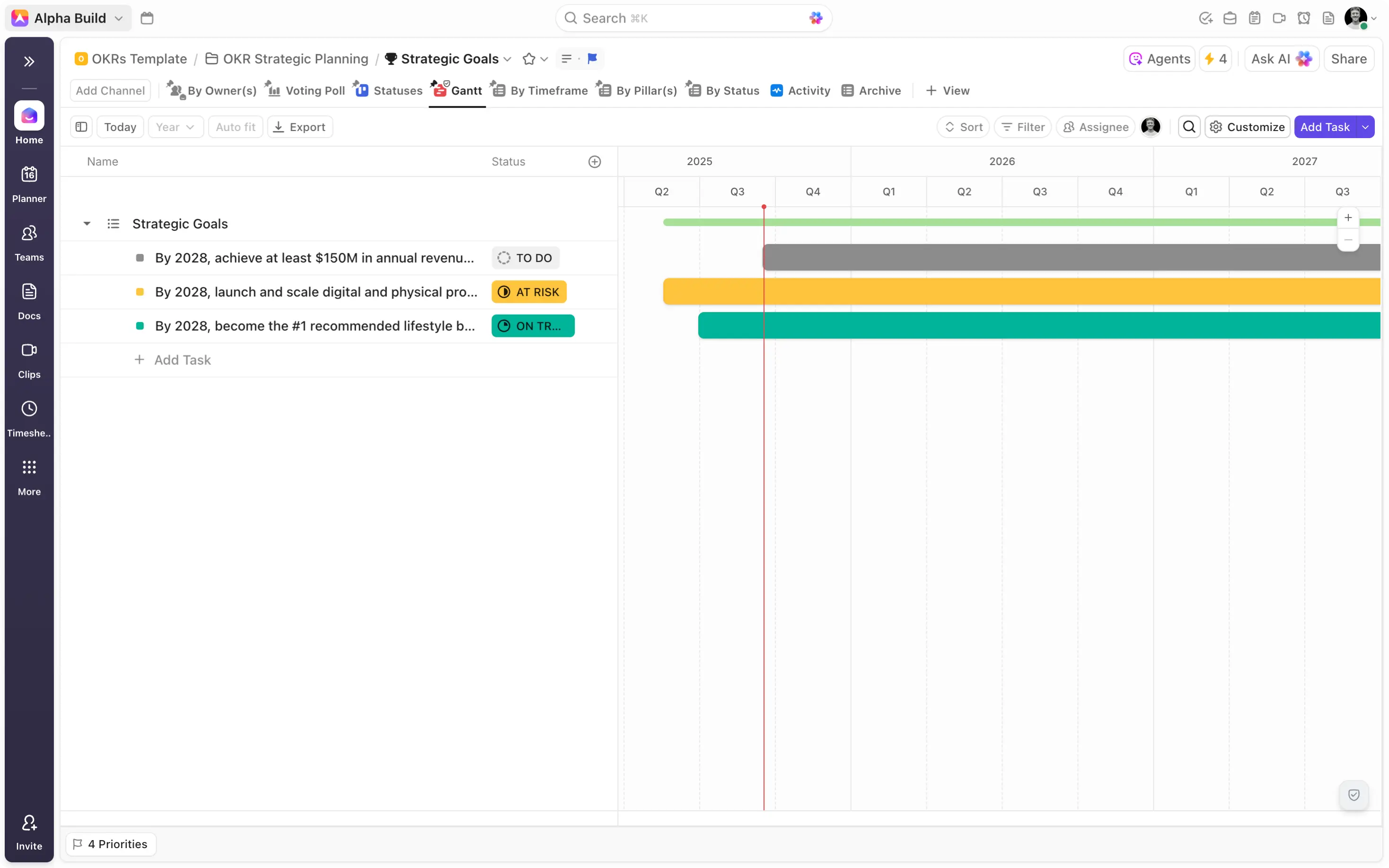Click the Share button
1389x868 pixels.
pyautogui.click(x=1348, y=59)
